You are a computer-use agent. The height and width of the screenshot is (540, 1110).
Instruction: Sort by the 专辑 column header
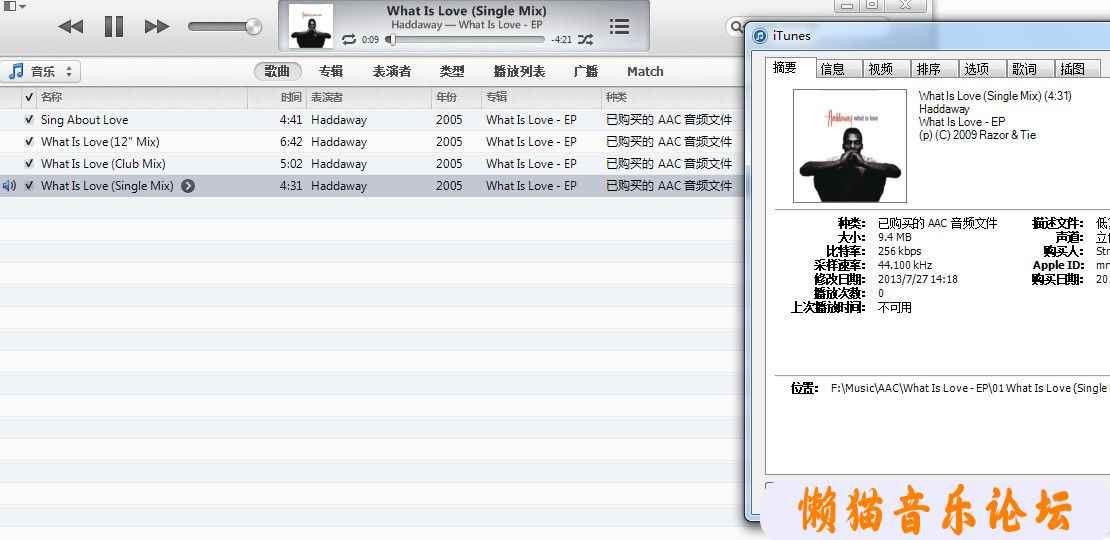[540, 97]
